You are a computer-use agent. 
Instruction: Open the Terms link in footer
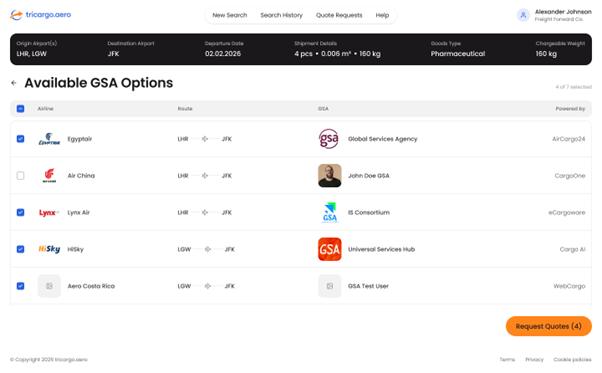pyautogui.click(x=507, y=360)
